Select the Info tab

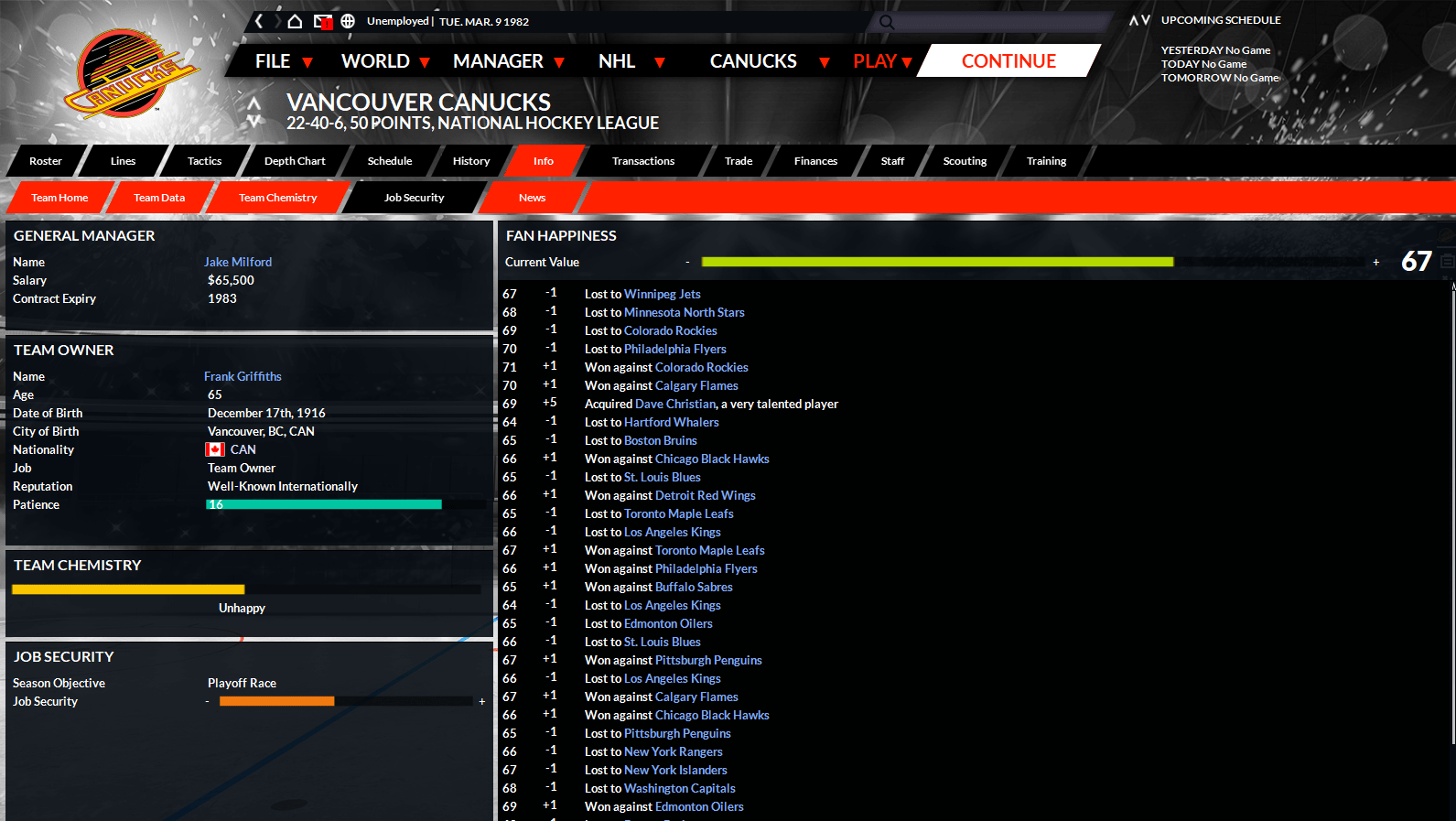click(544, 161)
